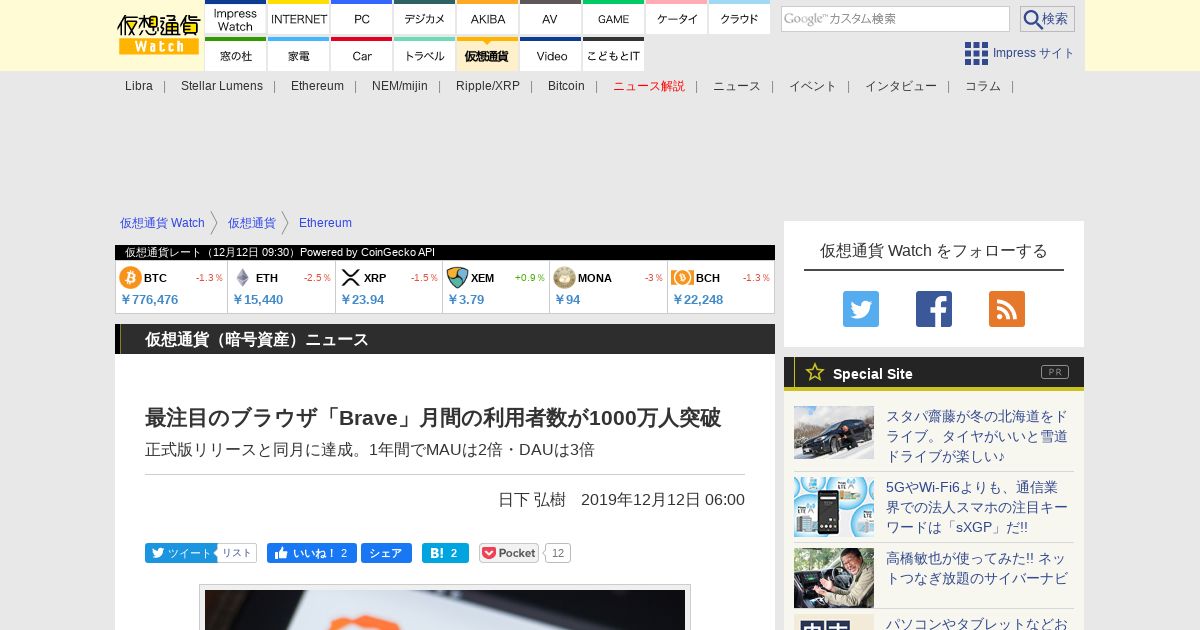Click the Hatena B! bookmark button
The image size is (1200, 630).
pyautogui.click(x=445, y=553)
